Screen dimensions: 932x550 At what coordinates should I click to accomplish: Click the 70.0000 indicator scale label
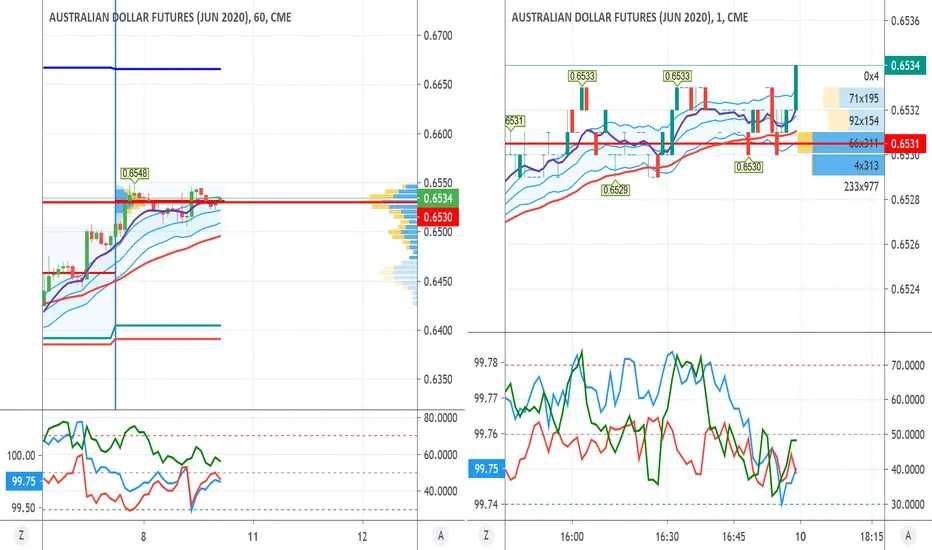tap(908, 365)
